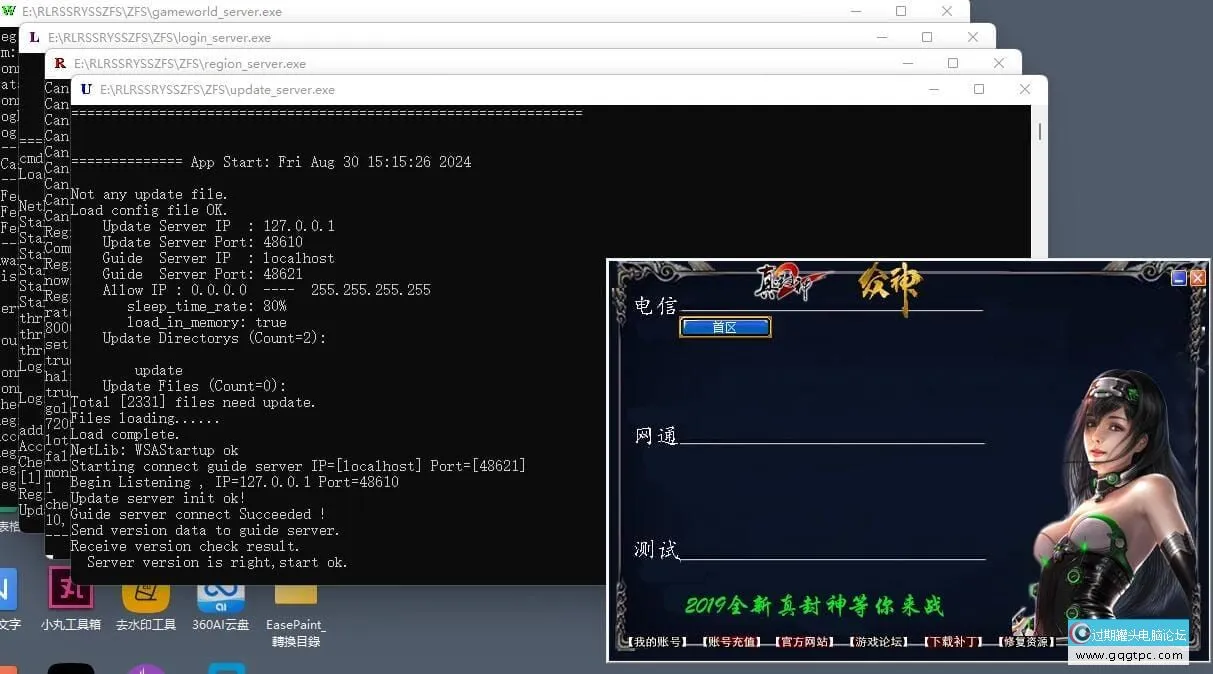Minimize the game launcher window
The height and width of the screenshot is (674, 1213).
click(x=1179, y=278)
